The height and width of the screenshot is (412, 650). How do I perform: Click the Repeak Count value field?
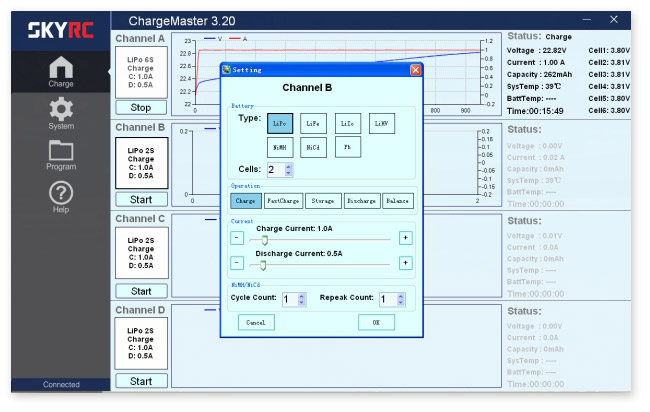388,299
